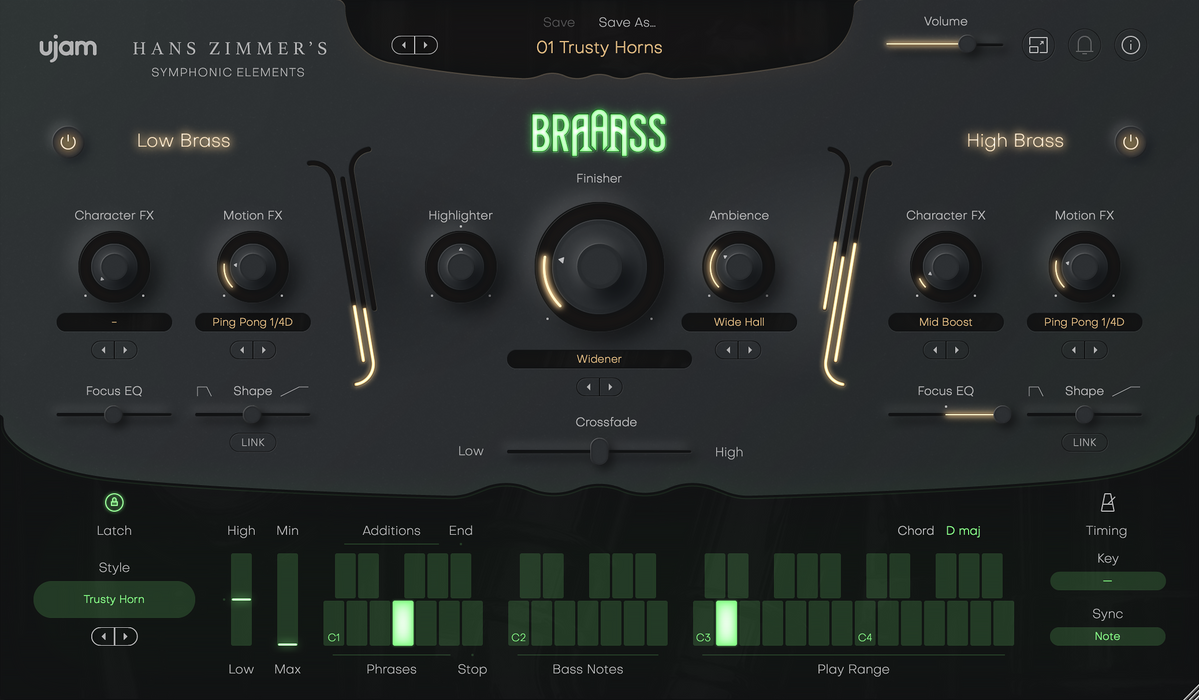Click the window resize icon

1038,45
